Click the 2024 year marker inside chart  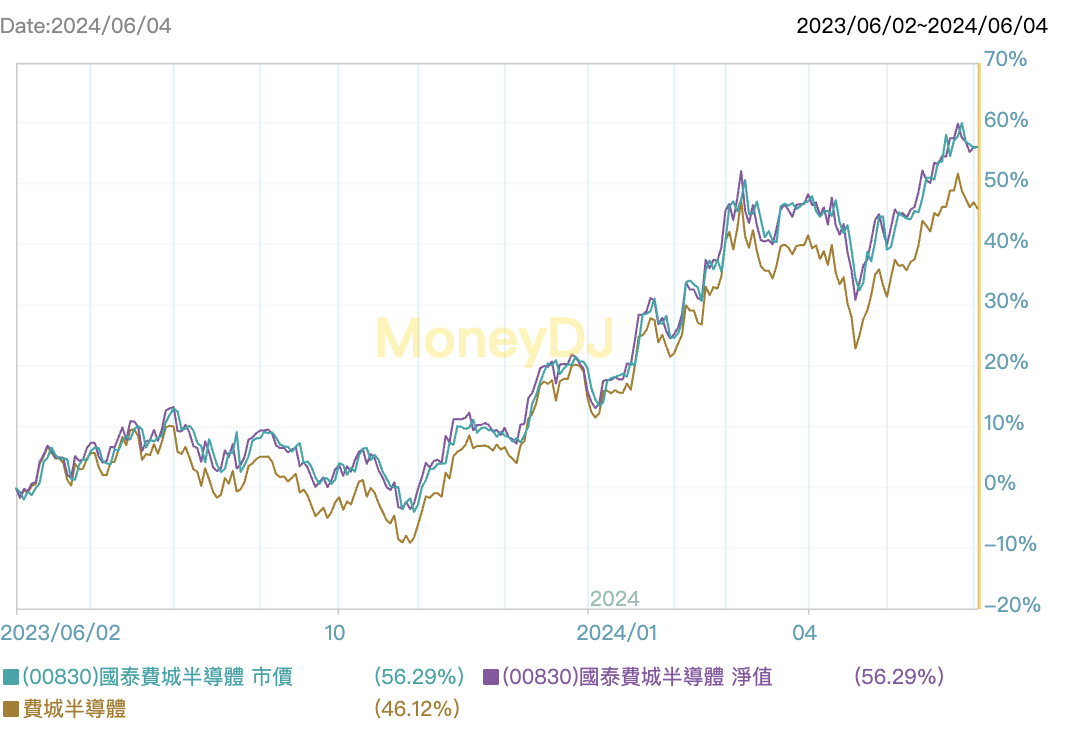pyautogui.click(x=614, y=599)
